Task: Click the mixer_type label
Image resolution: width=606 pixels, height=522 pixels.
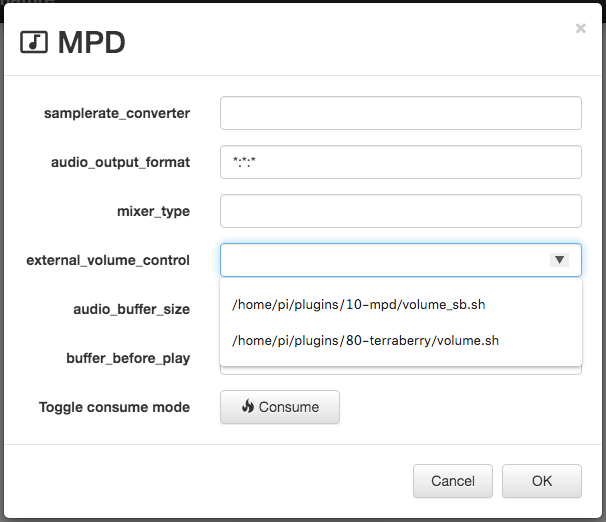Action: pyautogui.click(x=153, y=211)
